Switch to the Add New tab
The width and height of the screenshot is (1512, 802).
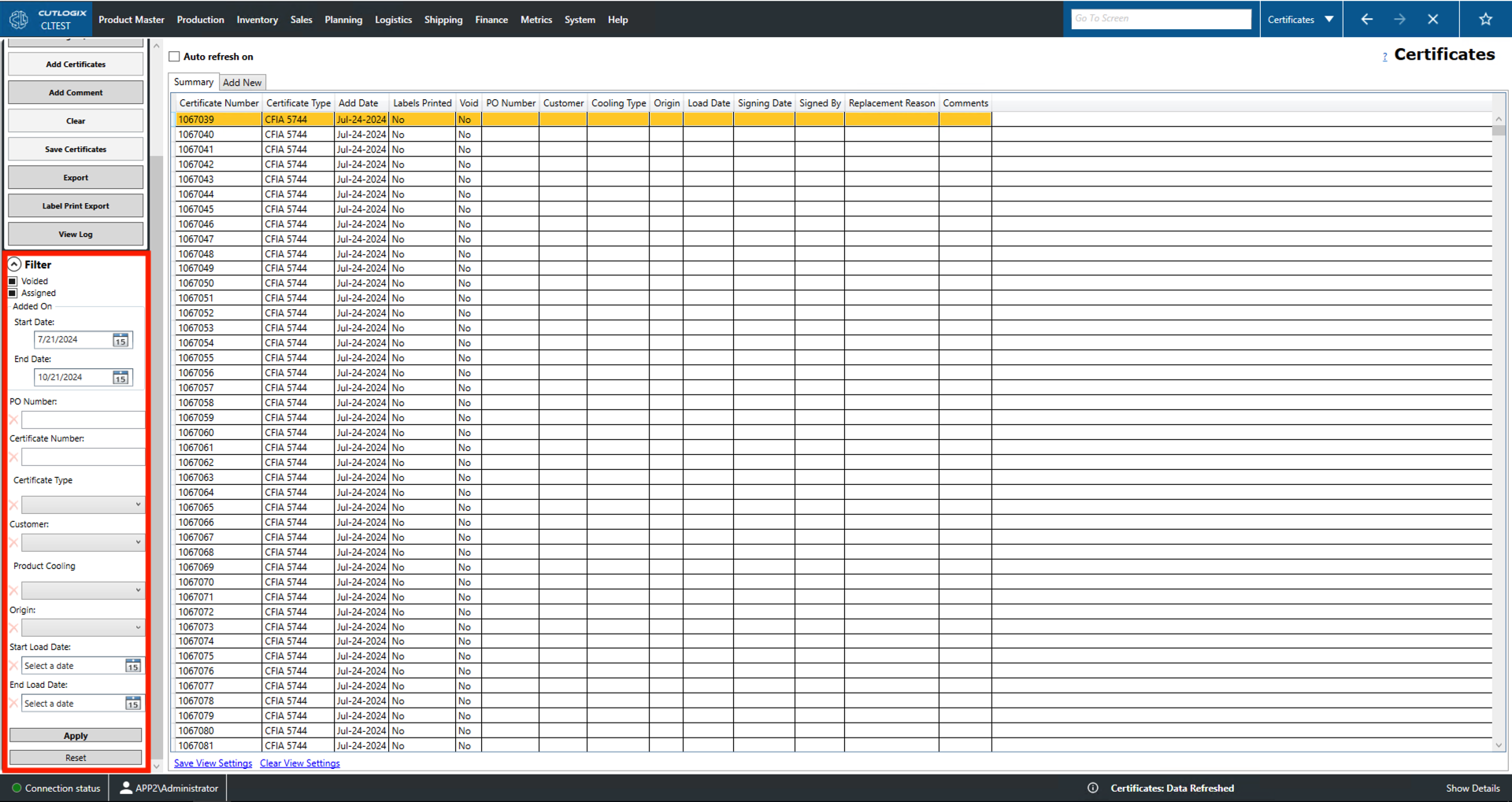tap(242, 82)
